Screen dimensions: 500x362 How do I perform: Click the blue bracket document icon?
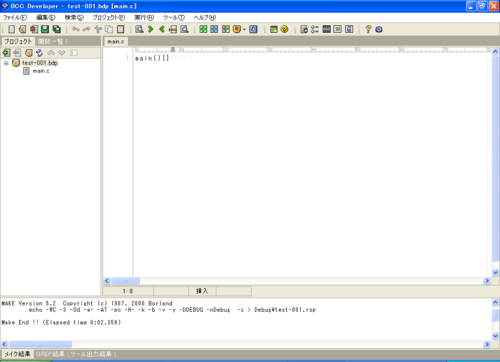coord(349,29)
